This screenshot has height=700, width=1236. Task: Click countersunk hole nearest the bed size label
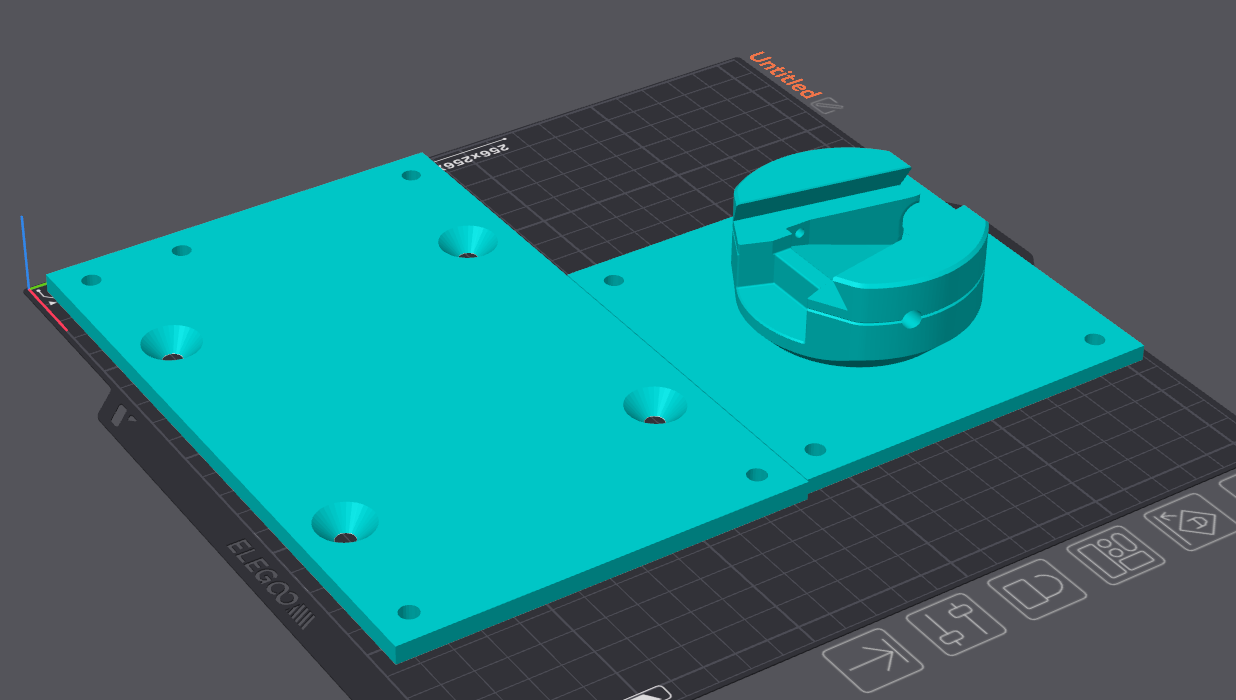467,242
